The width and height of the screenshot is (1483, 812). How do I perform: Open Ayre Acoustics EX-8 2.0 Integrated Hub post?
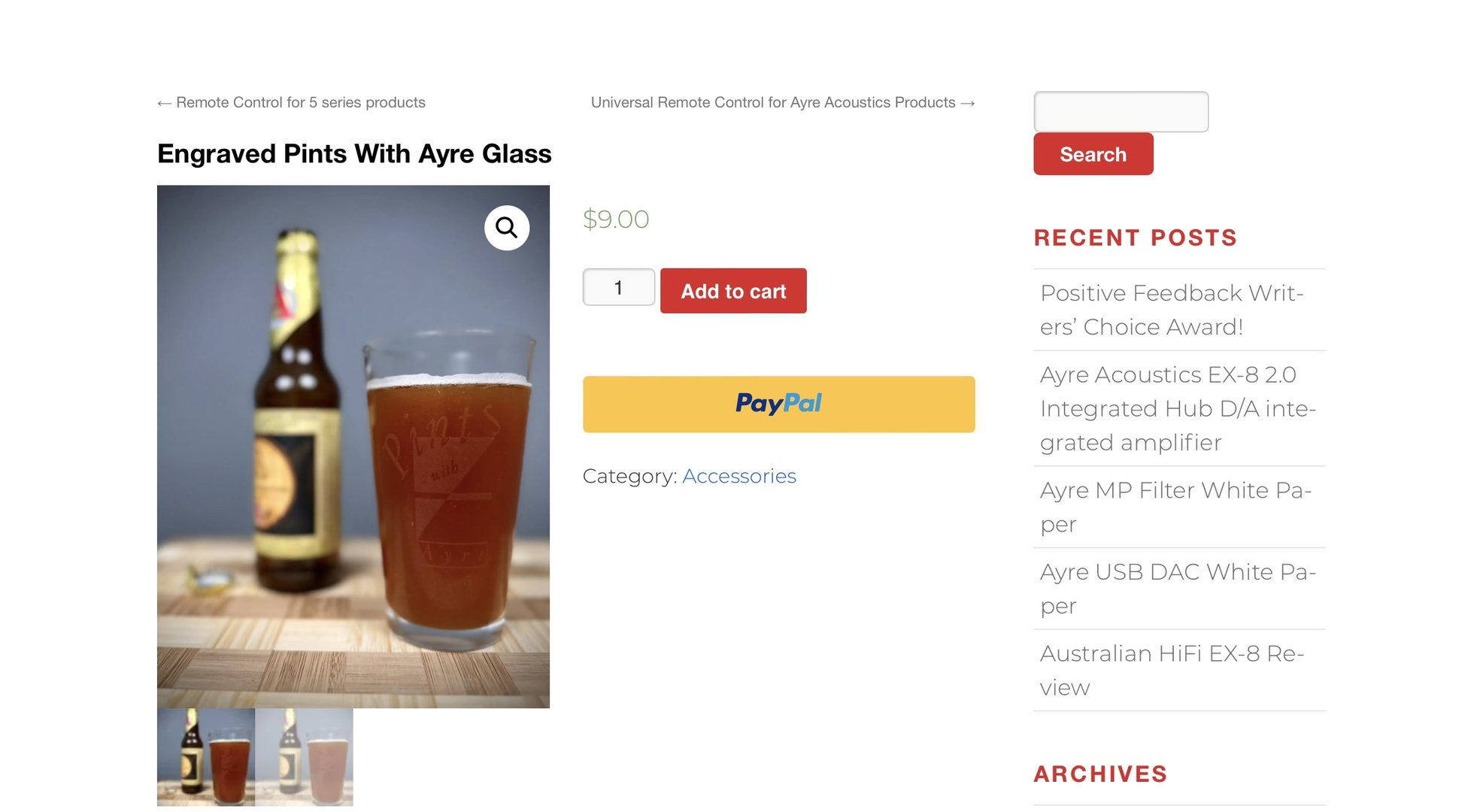[x=1177, y=408]
